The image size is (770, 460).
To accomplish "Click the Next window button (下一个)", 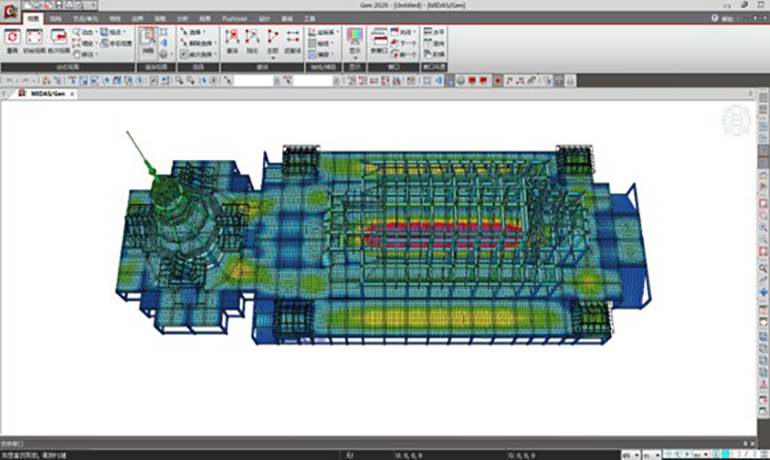I will 404,43.
